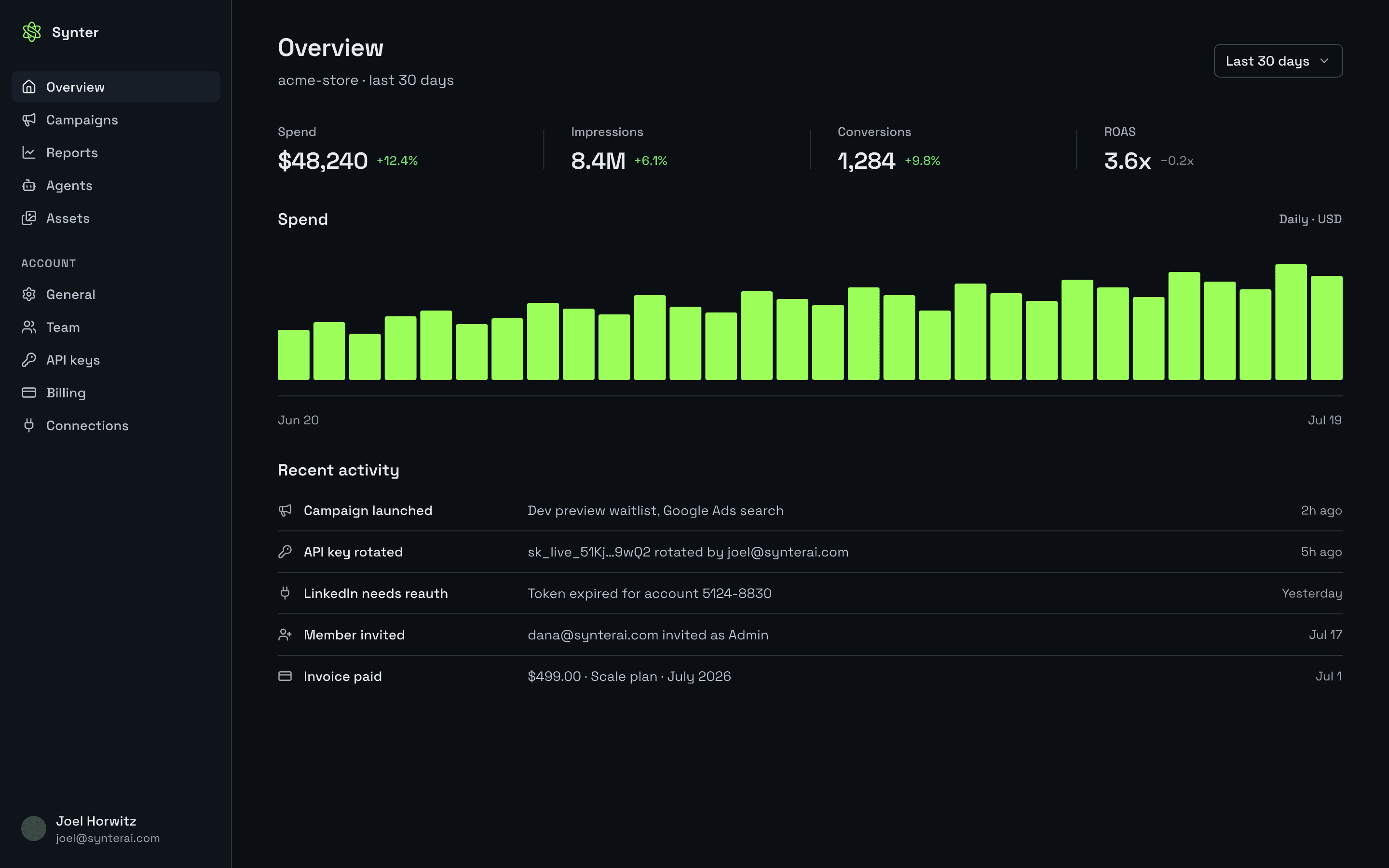Click megaphone icon in Campaign launched row
The height and width of the screenshot is (868, 1389).
(x=285, y=510)
